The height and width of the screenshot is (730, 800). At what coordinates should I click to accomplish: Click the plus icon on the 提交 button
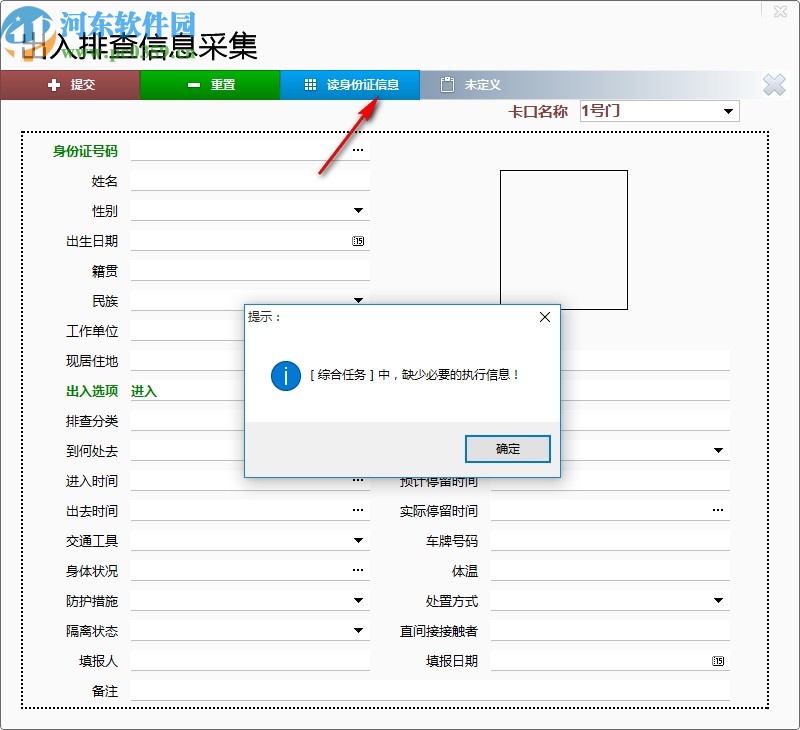point(55,85)
